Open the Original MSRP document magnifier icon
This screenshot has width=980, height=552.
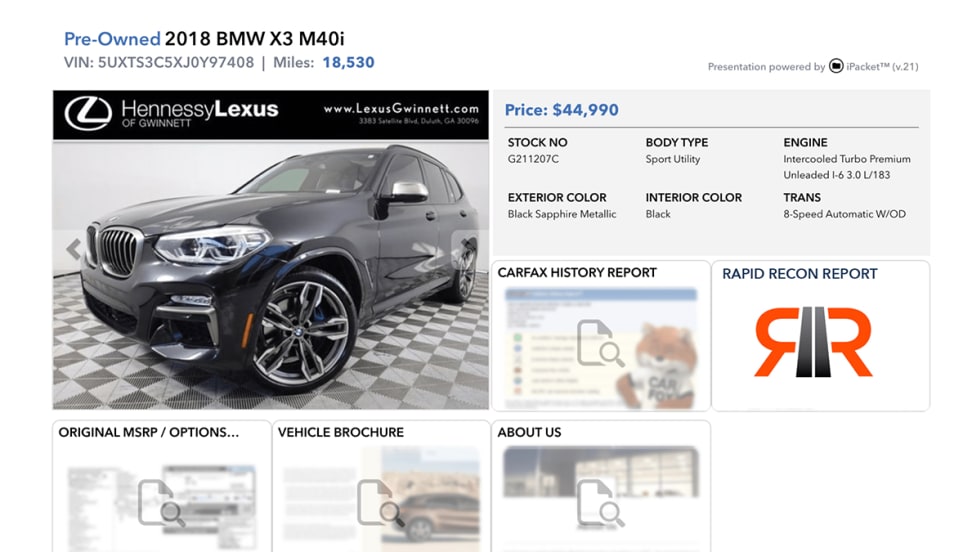[x=161, y=503]
